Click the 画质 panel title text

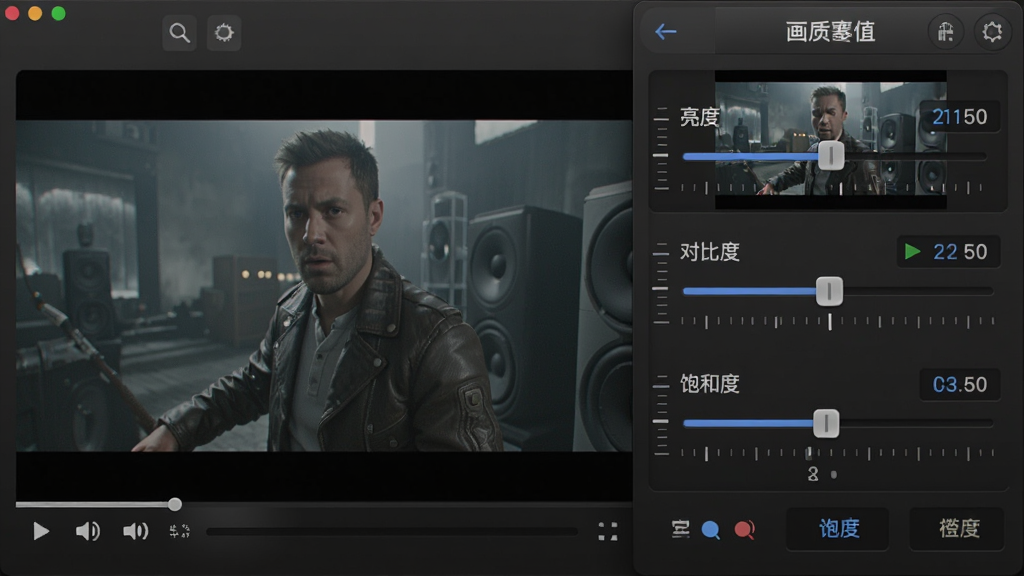click(x=830, y=31)
